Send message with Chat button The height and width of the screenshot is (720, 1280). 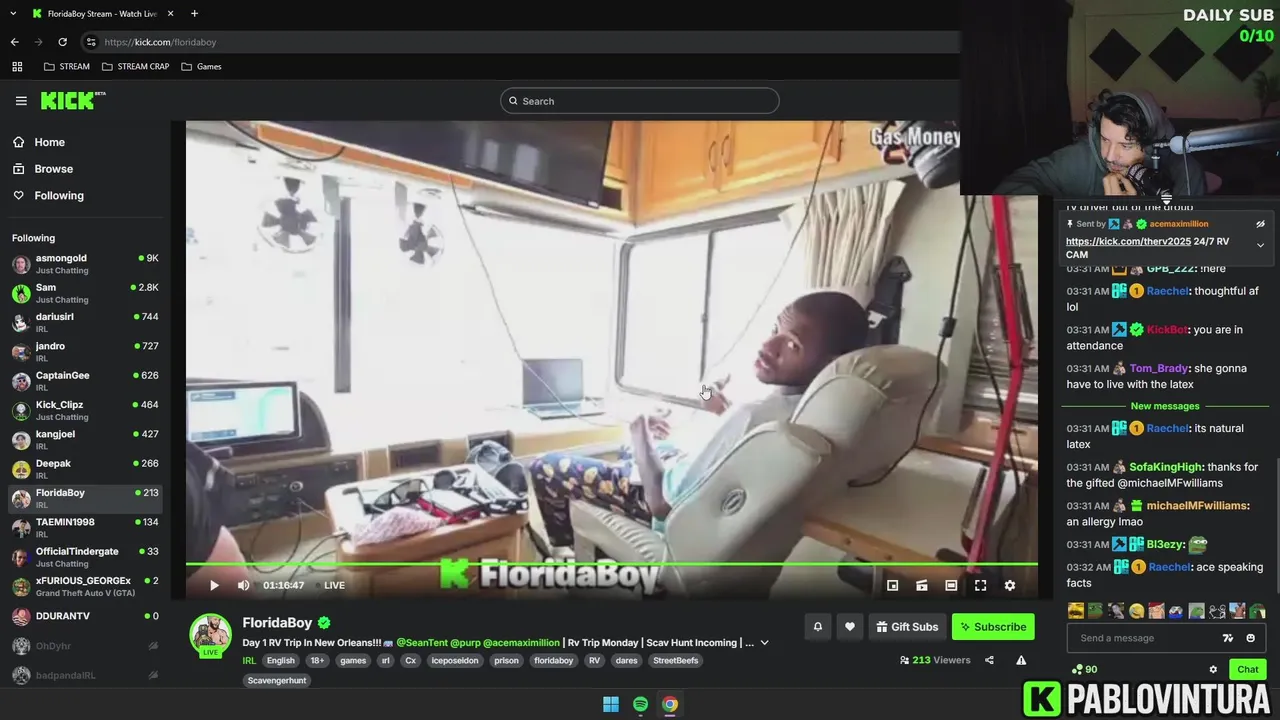[1247, 669]
